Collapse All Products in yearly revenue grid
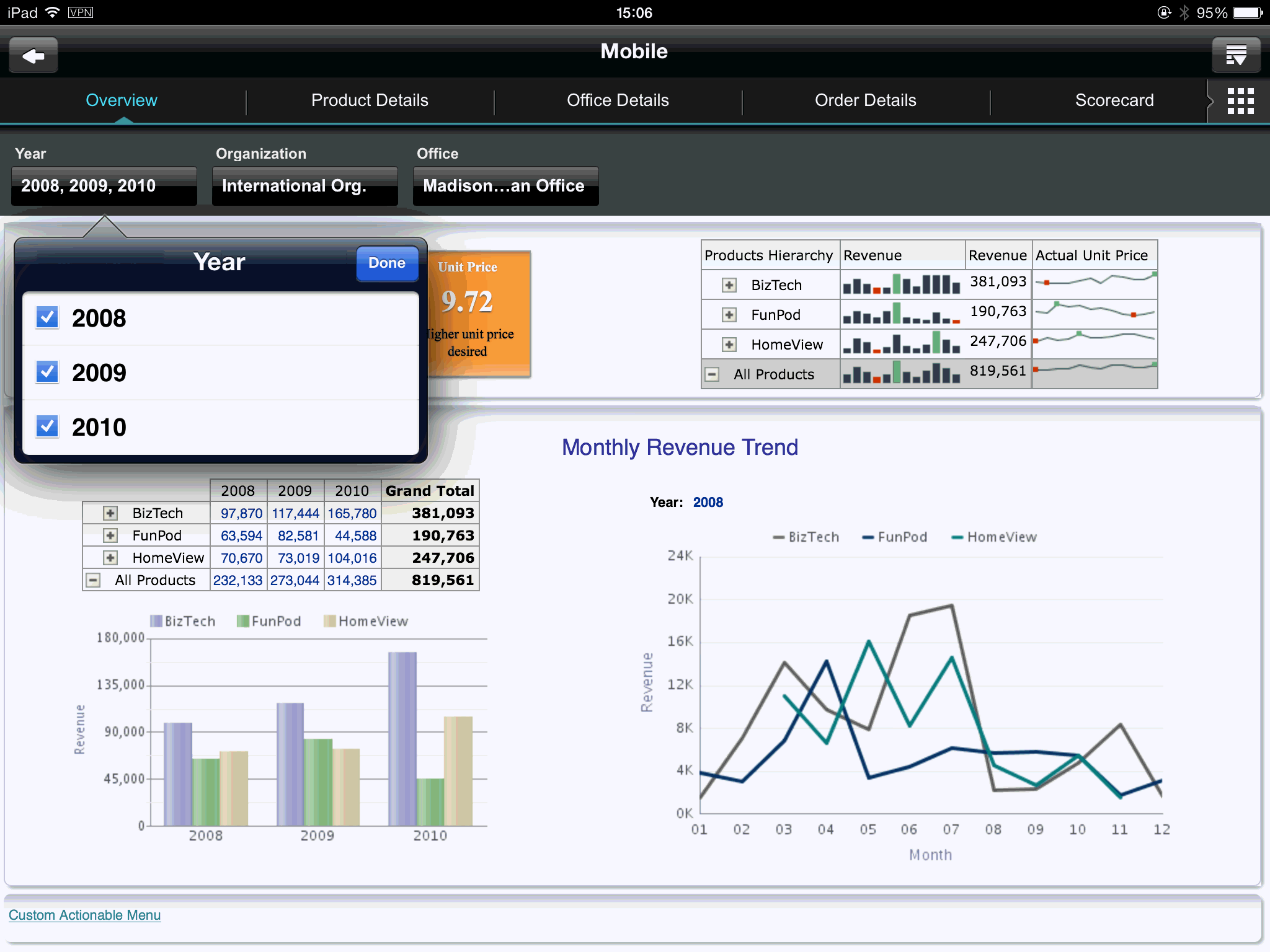Screen dimensions: 1270x952 pyautogui.click(x=93, y=580)
